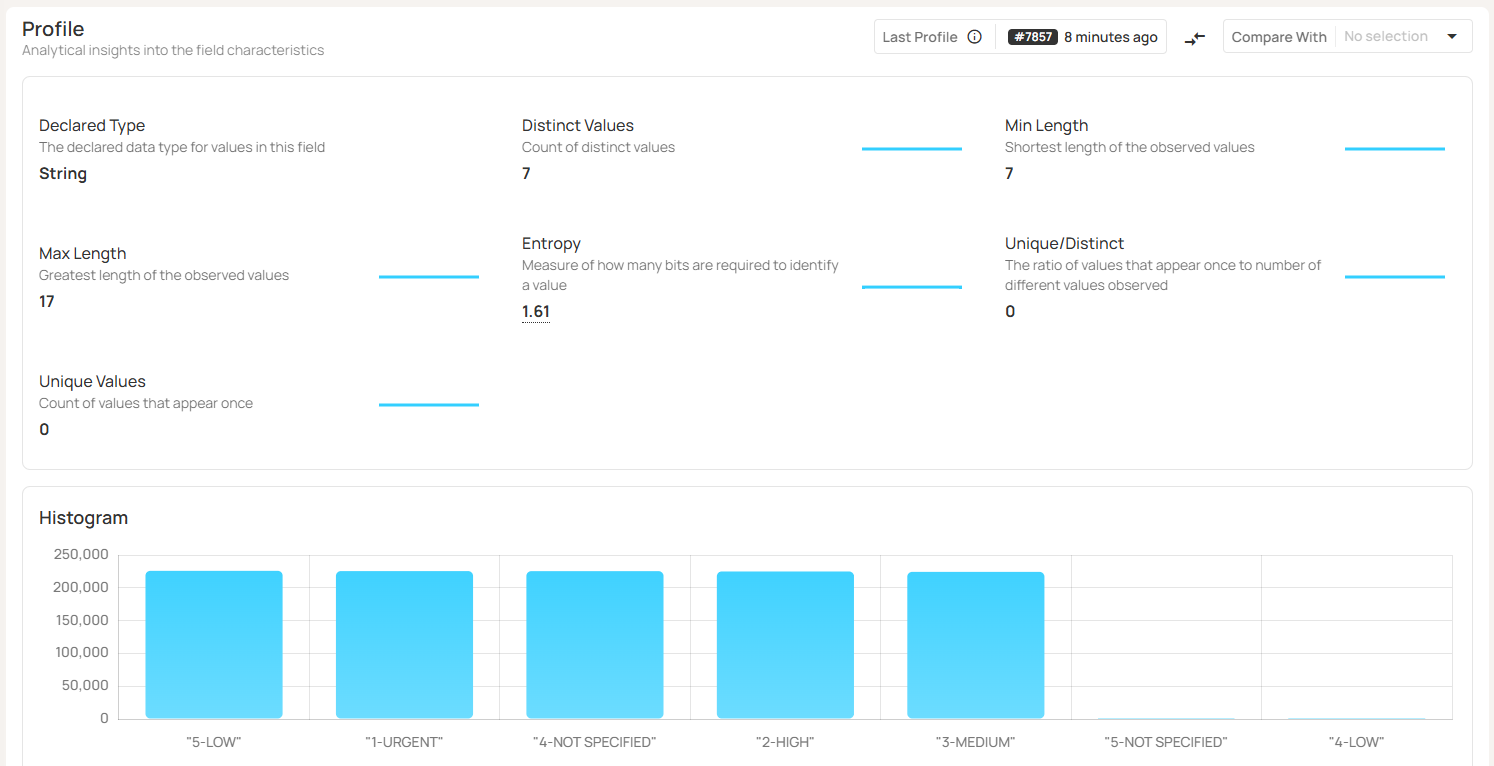Image resolution: width=1494 pixels, height=766 pixels.
Task: Open the Last Profile version selector
Action: coord(919,36)
